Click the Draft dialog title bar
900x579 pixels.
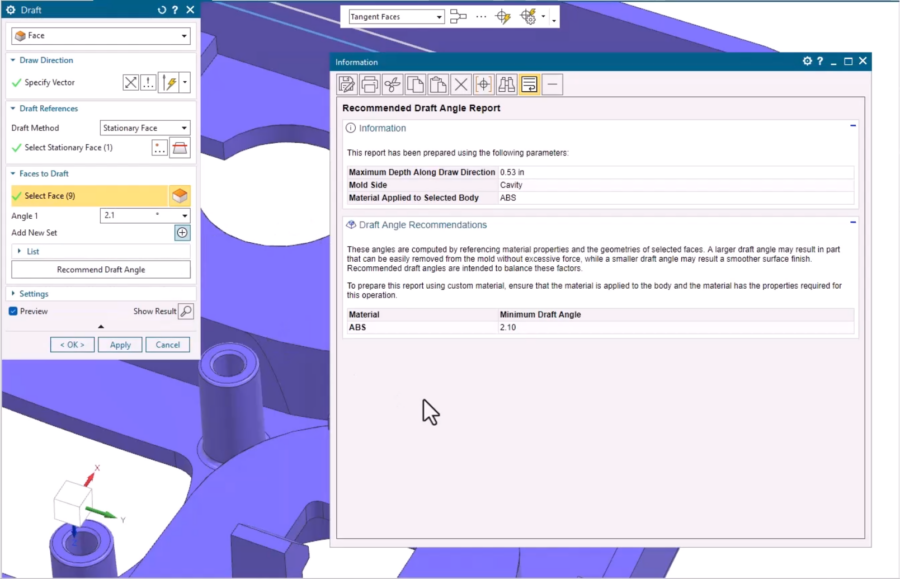pos(70,8)
